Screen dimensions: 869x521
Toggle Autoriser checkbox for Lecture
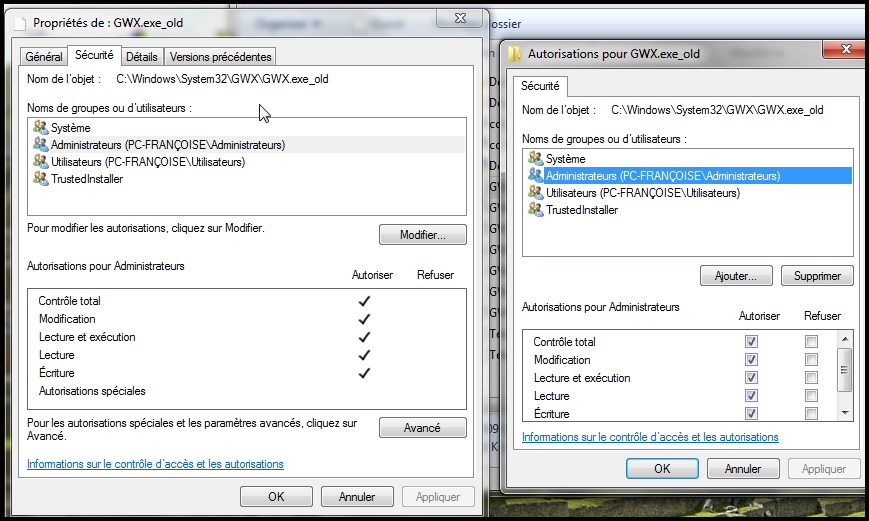click(x=751, y=396)
